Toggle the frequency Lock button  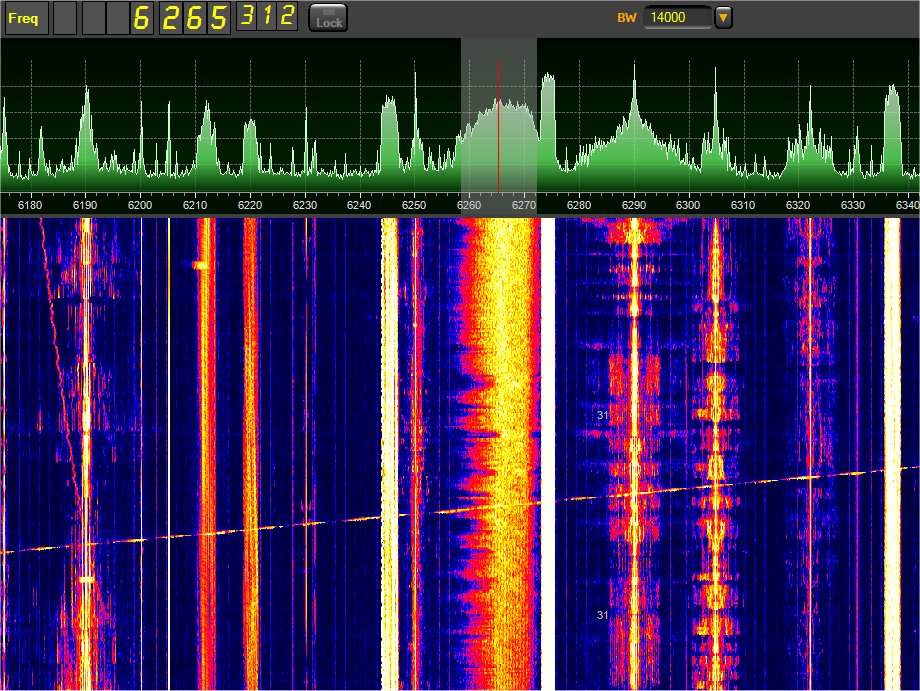pyautogui.click(x=328, y=18)
